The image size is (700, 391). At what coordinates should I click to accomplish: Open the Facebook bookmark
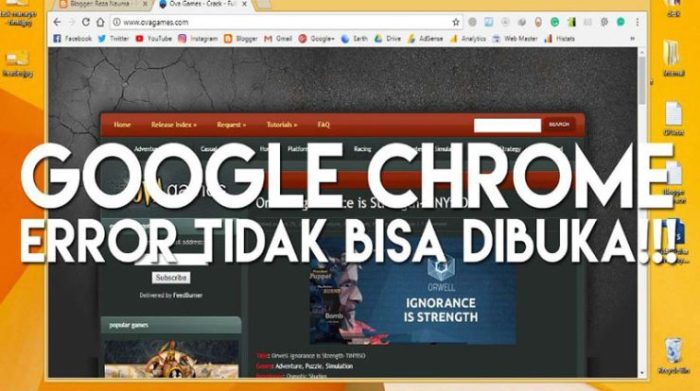coord(72,39)
